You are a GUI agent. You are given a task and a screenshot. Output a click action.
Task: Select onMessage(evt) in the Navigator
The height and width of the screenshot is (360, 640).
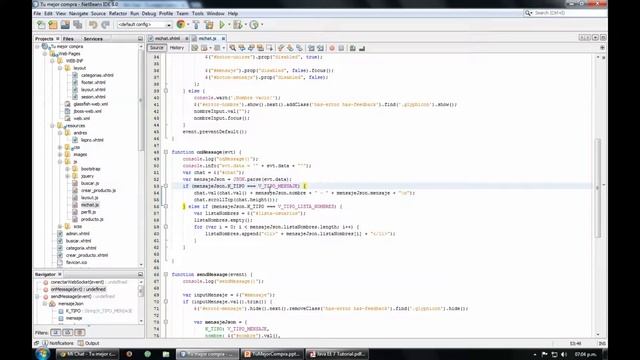(x=78, y=289)
